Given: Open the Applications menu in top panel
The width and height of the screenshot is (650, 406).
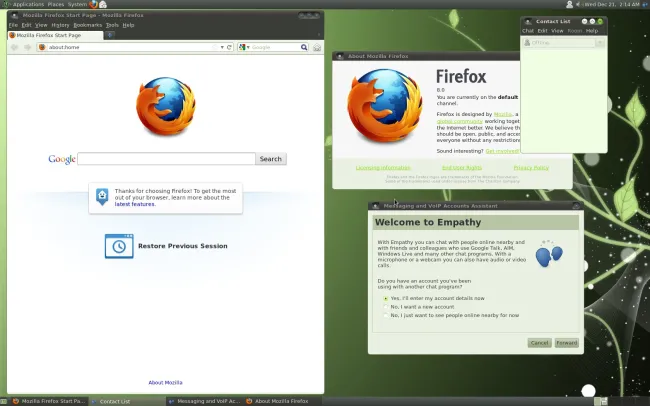Looking at the screenshot, I should tap(28, 4).
